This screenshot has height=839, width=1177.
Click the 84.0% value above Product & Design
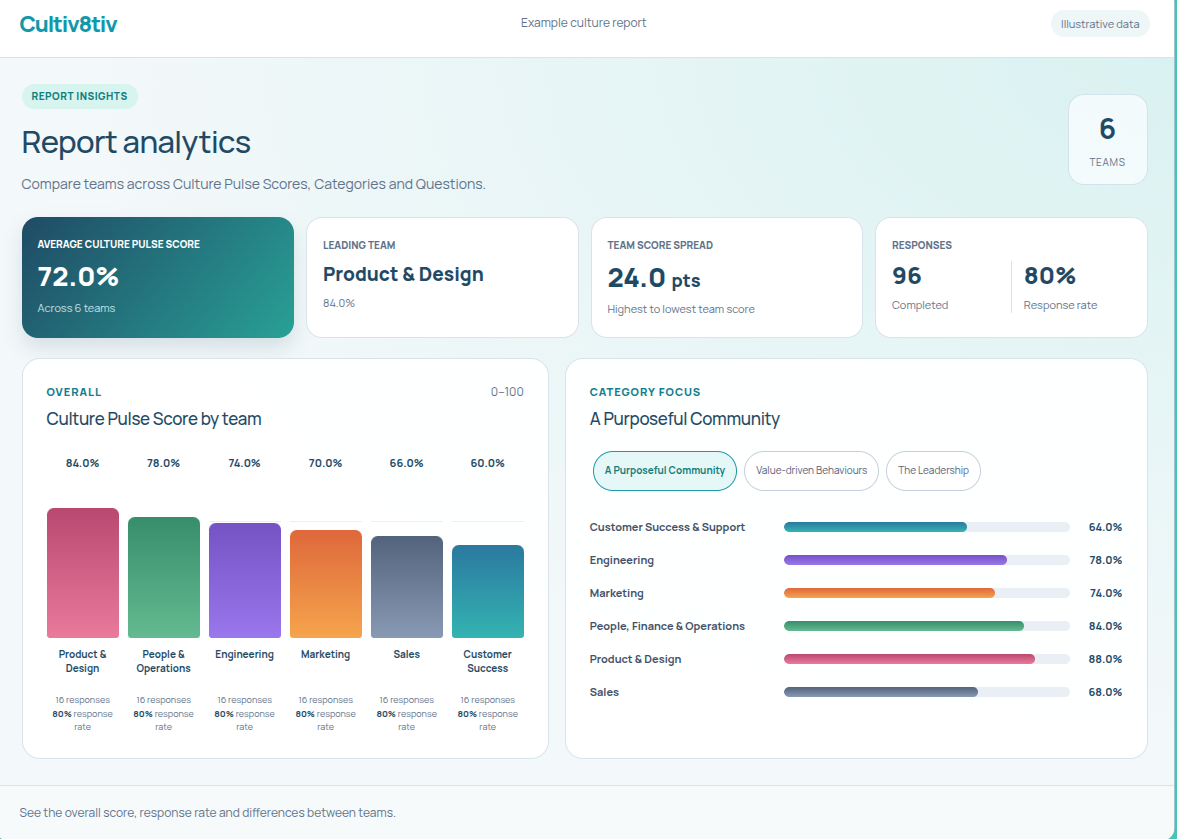[x=83, y=463]
